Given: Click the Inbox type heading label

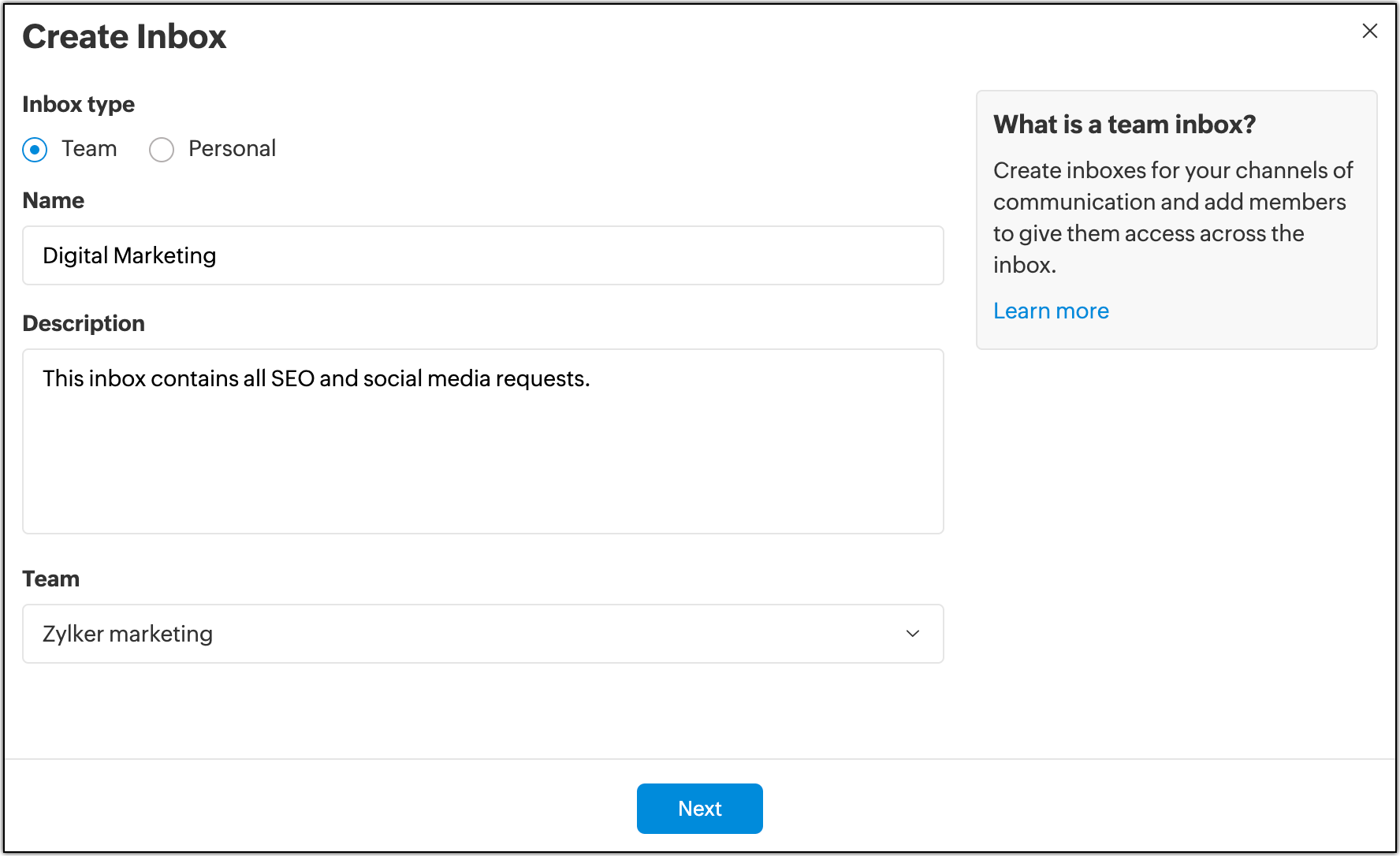Looking at the screenshot, I should pyautogui.click(x=79, y=104).
